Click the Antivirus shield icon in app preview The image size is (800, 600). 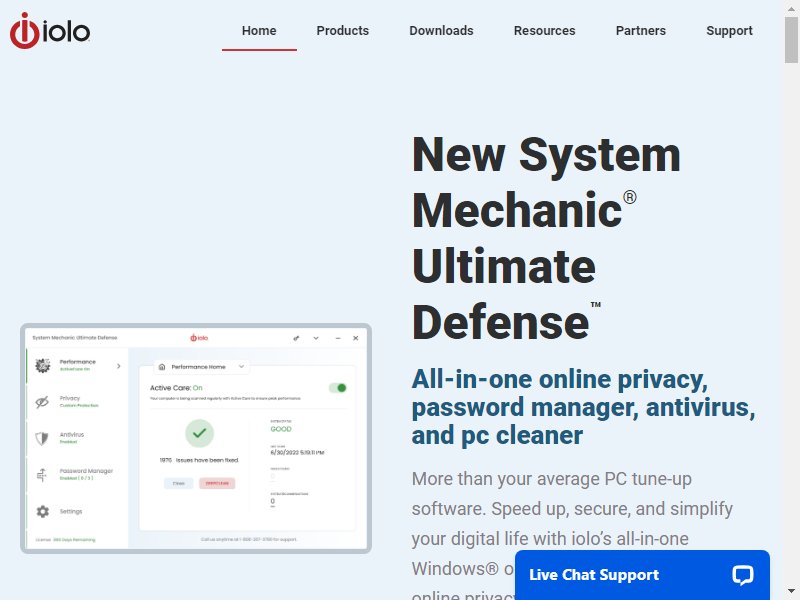42,438
